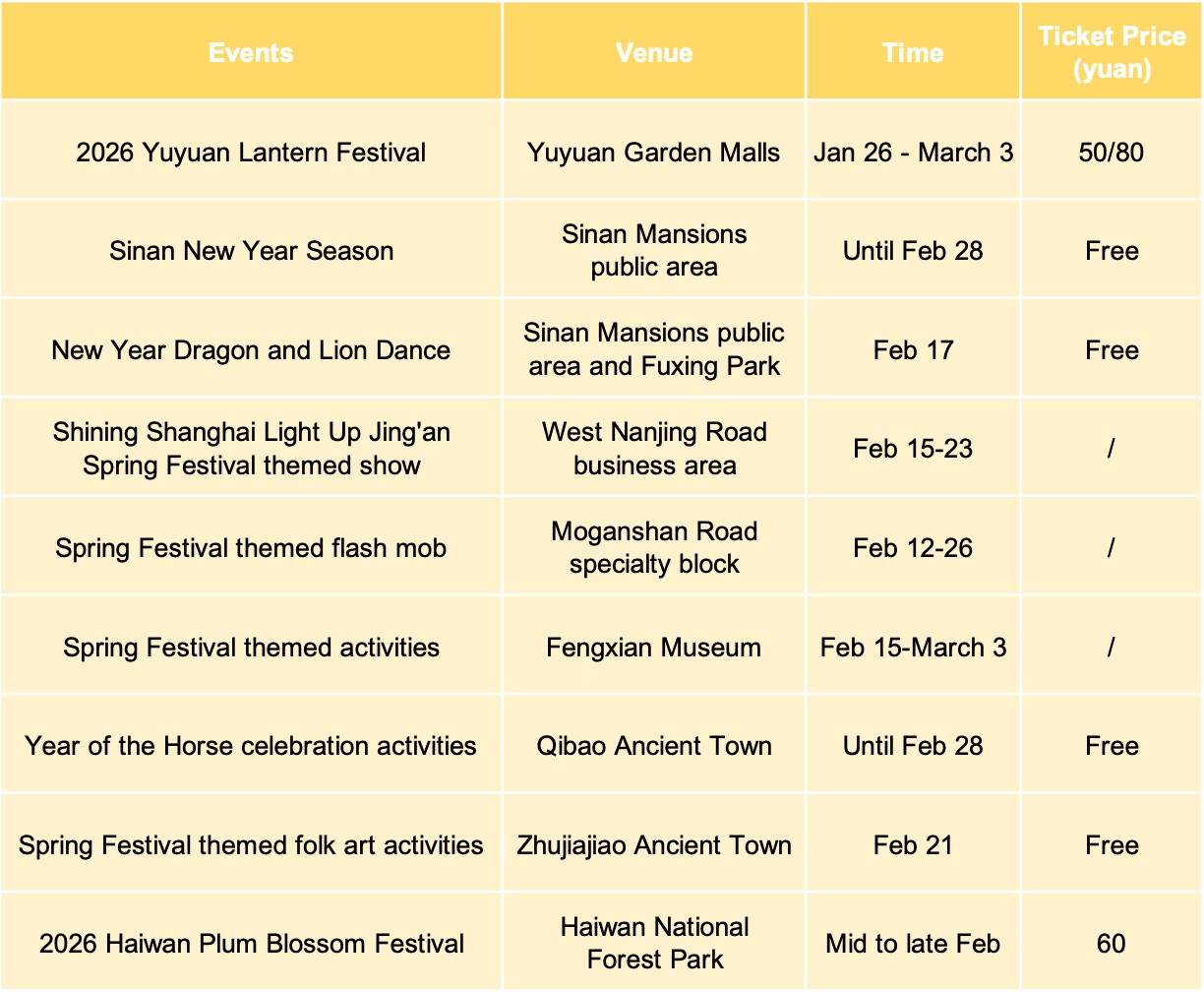
Task: Select the Feb 17 time cell
Action: 913,350
